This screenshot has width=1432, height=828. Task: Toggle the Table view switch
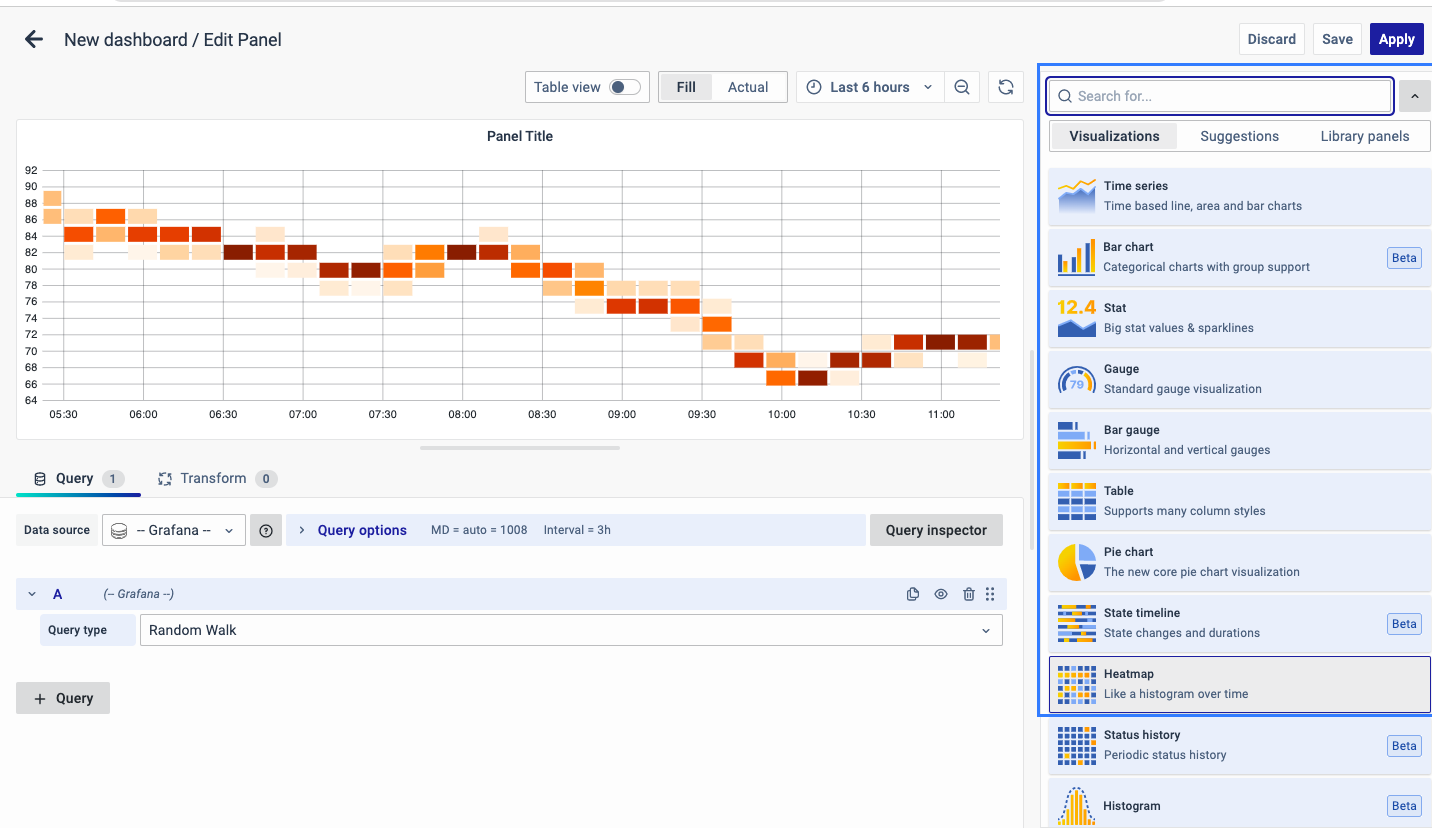tap(625, 87)
